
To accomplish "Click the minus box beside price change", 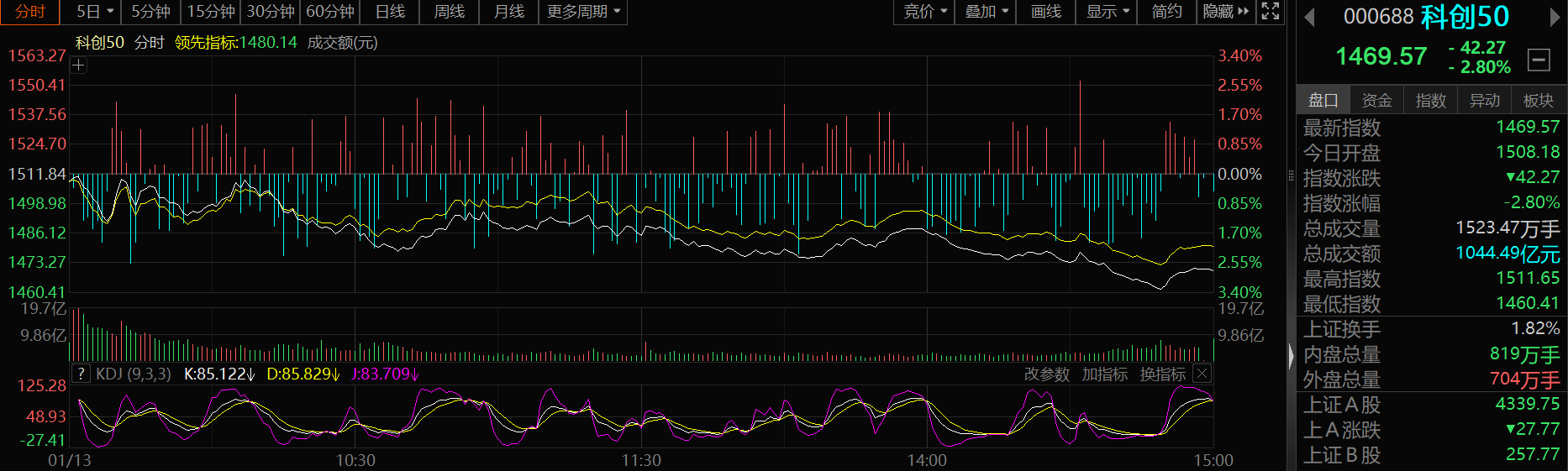I will click(1539, 59).
